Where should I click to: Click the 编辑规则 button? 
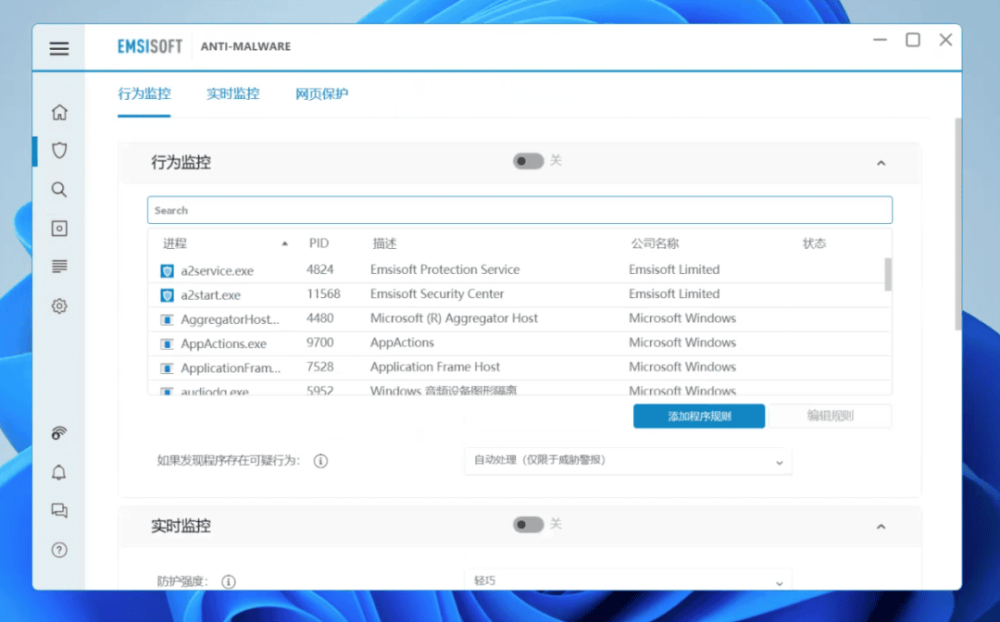pyautogui.click(x=830, y=416)
